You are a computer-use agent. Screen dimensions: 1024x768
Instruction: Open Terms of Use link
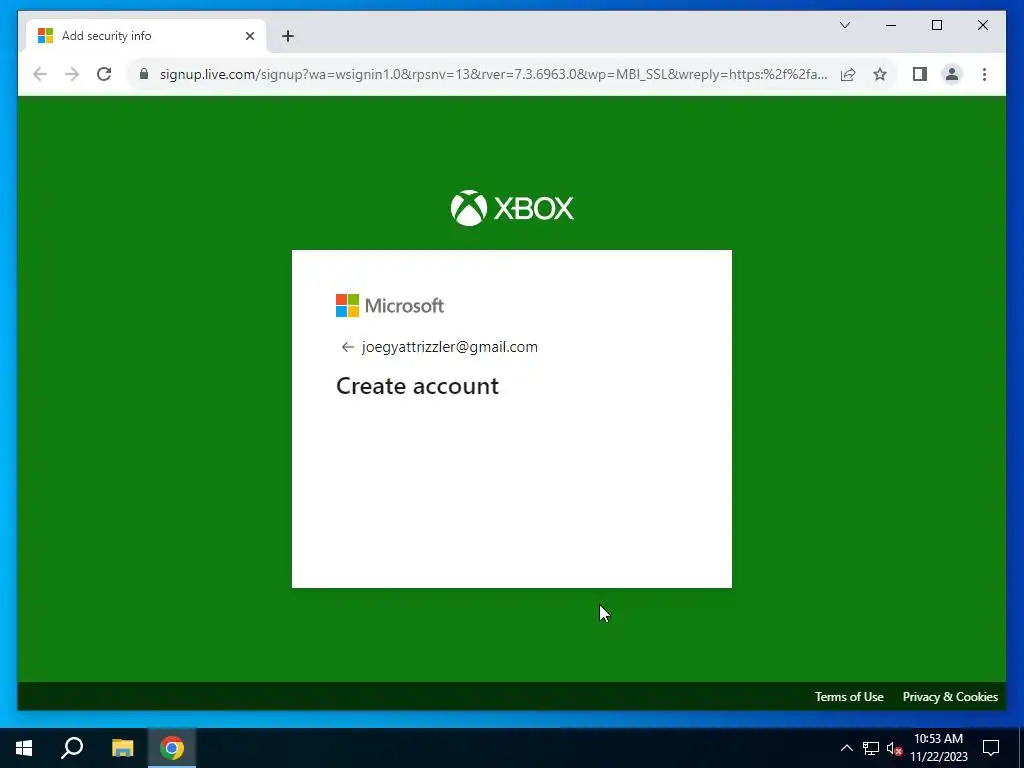click(849, 697)
